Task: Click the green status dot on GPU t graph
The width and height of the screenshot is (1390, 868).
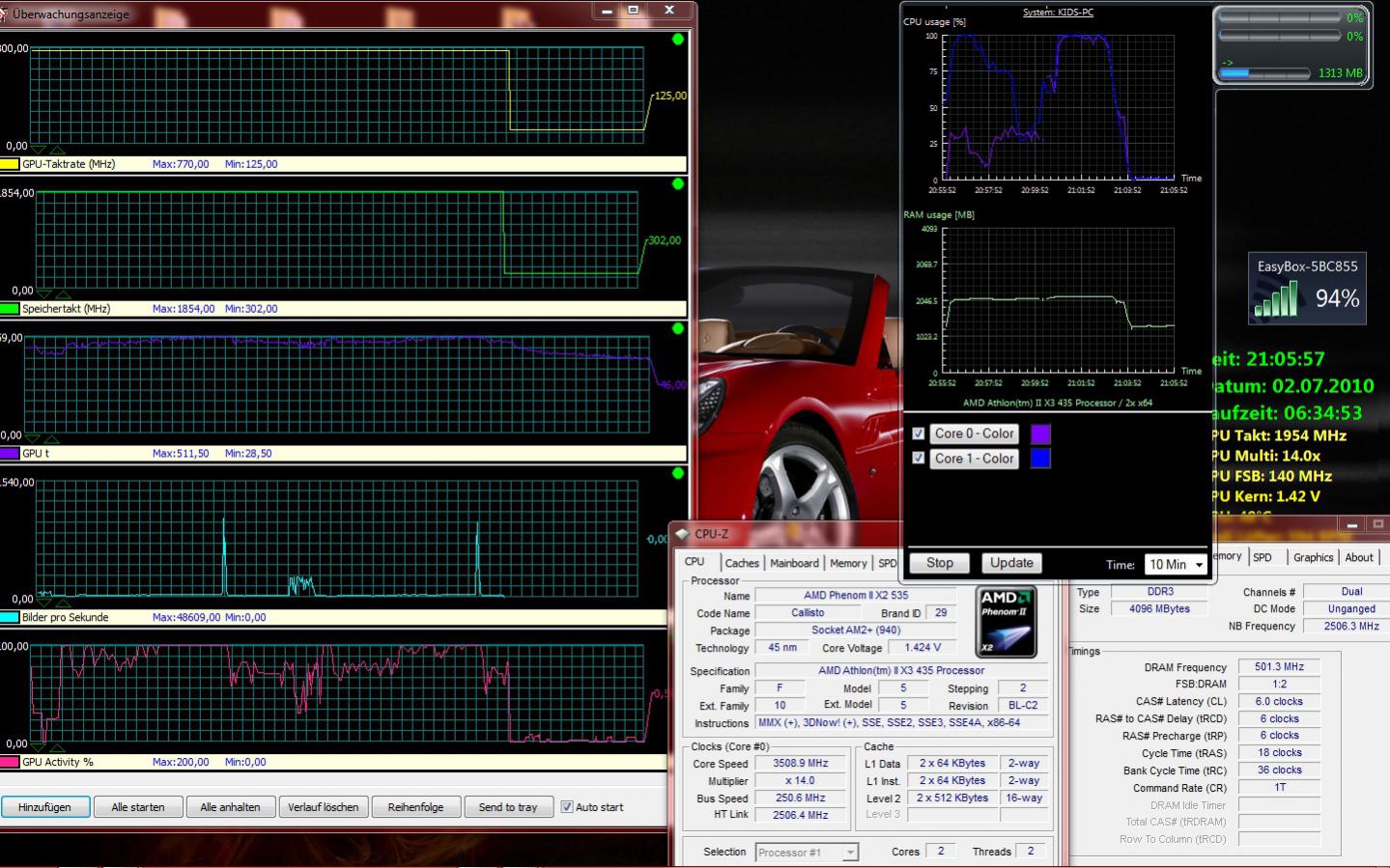Action: tap(678, 328)
